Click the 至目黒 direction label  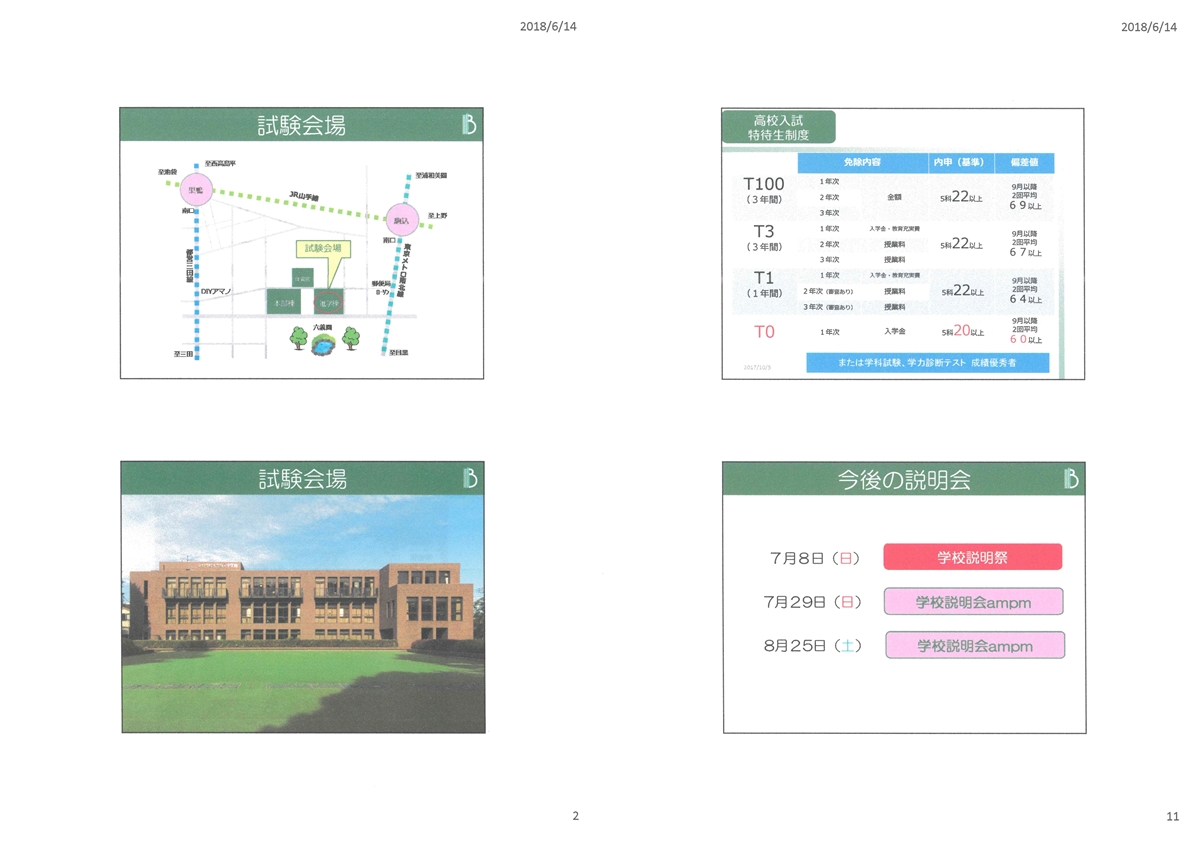[399, 353]
